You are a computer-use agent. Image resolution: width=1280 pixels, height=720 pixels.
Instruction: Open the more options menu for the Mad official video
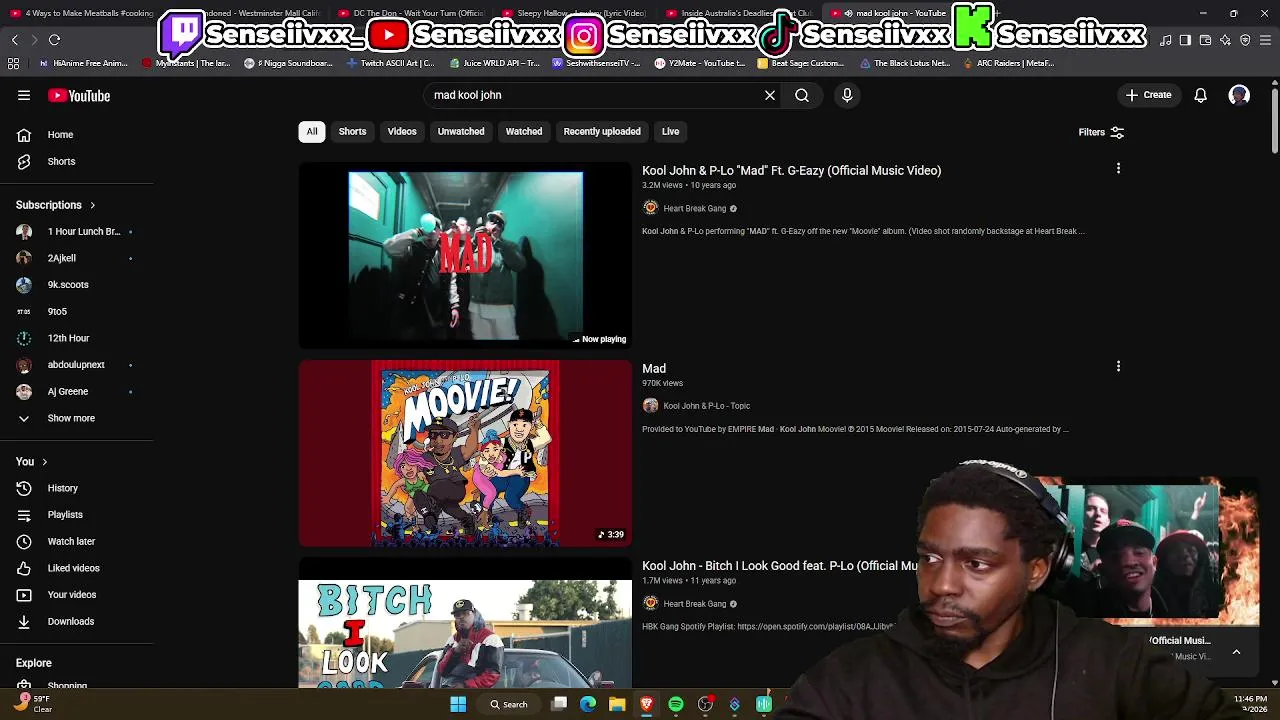(x=1118, y=169)
